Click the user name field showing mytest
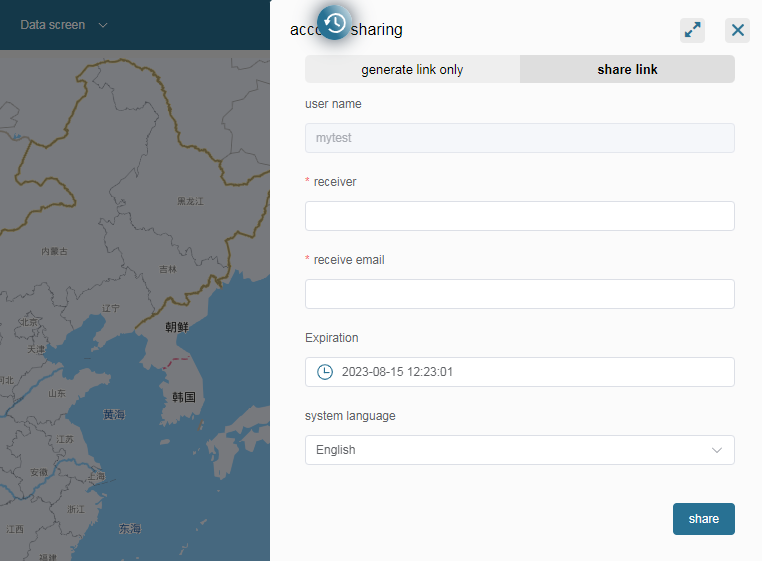 coord(519,138)
